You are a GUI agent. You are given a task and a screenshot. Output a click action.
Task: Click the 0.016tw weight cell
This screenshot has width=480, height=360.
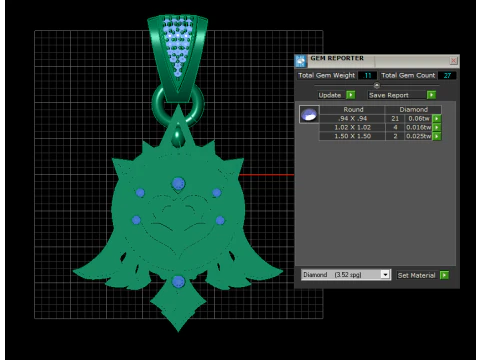tap(419, 127)
